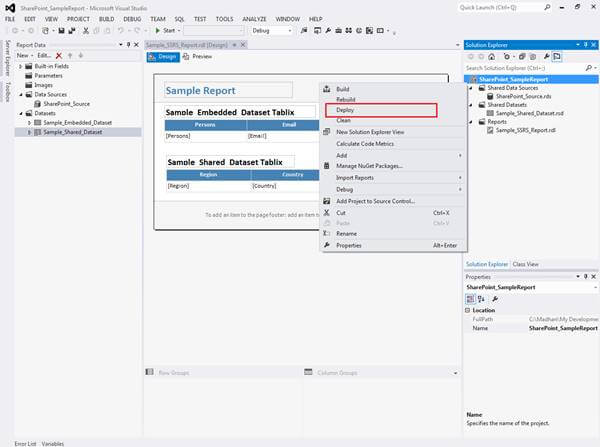Open the Error List tab at bottom
The width and height of the screenshot is (600, 447).
(25, 444)
